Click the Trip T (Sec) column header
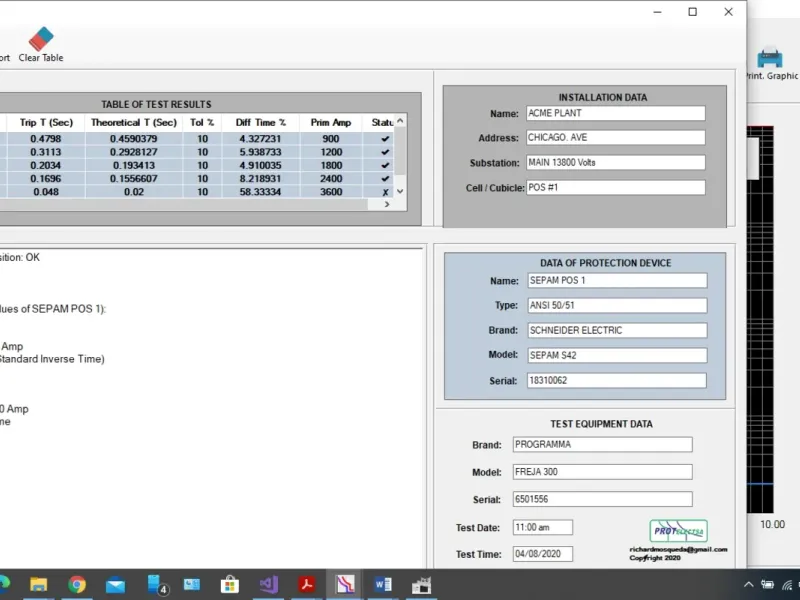The height and width of the screenshot is (600, 800). 46,122
